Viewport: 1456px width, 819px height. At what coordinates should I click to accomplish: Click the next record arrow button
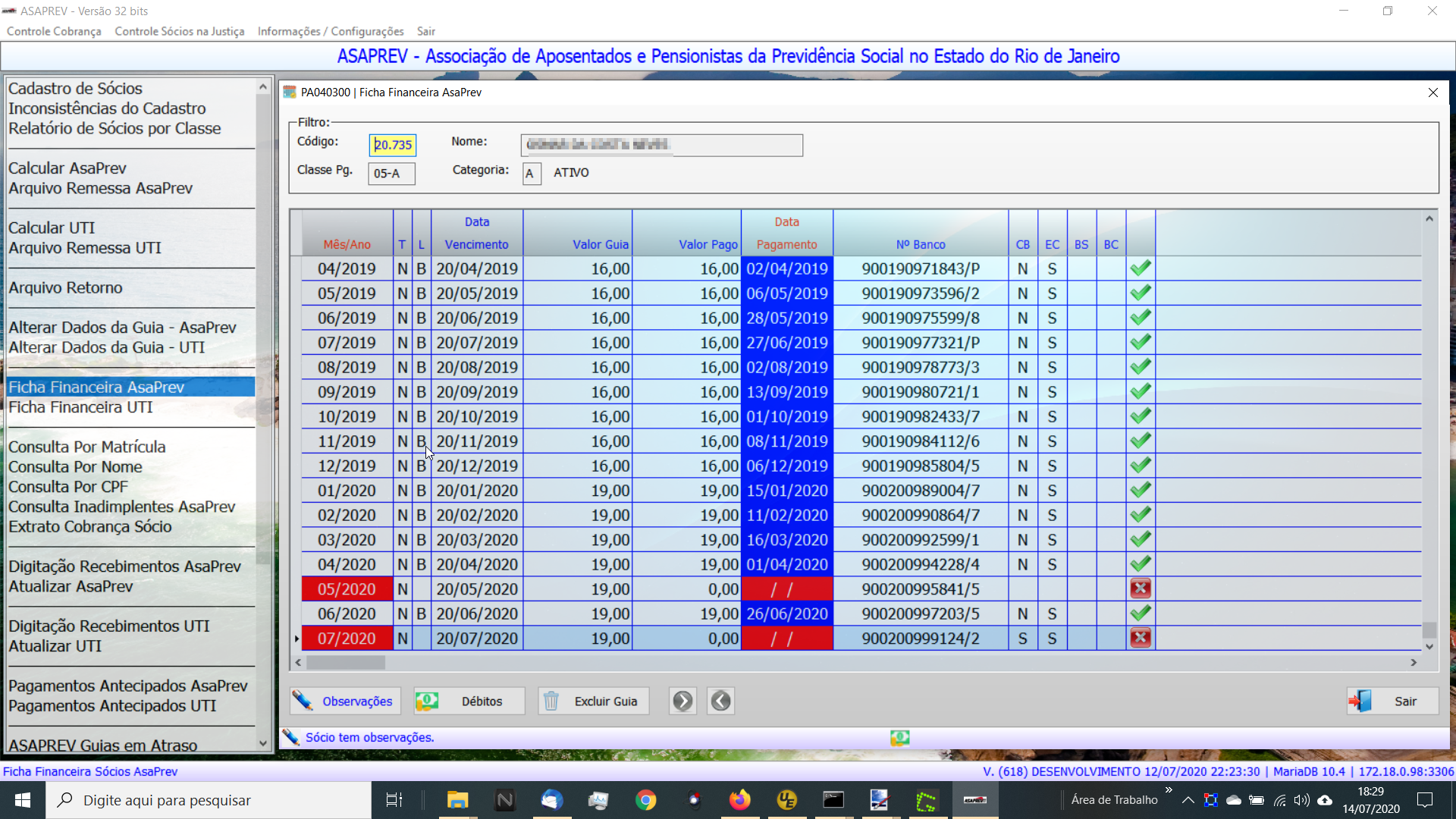(x=682, y=701)
